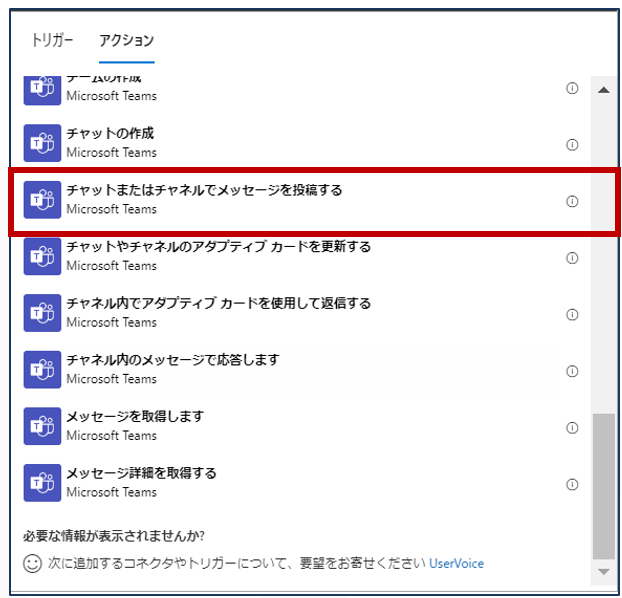The width and height of the screenshot is (622, 598).
Task: Show info for メッセージを取得します
Action: [572, 428]
